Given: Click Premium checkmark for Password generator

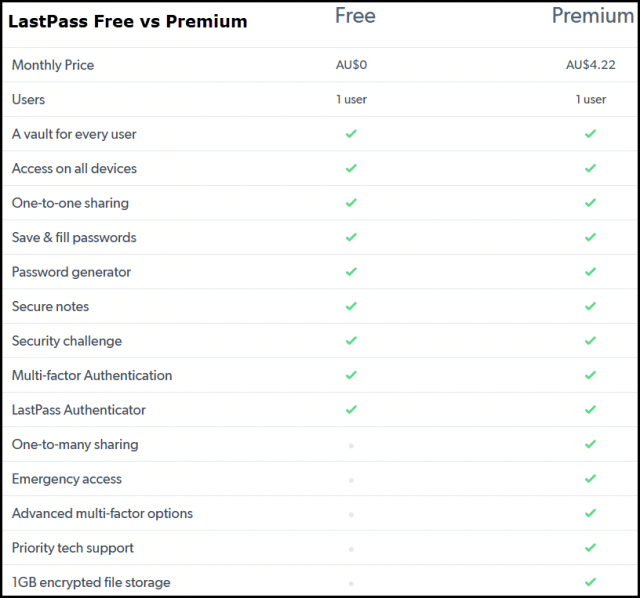Looking at the screenshot, I should pyautogui.click(x=590, y=272).
